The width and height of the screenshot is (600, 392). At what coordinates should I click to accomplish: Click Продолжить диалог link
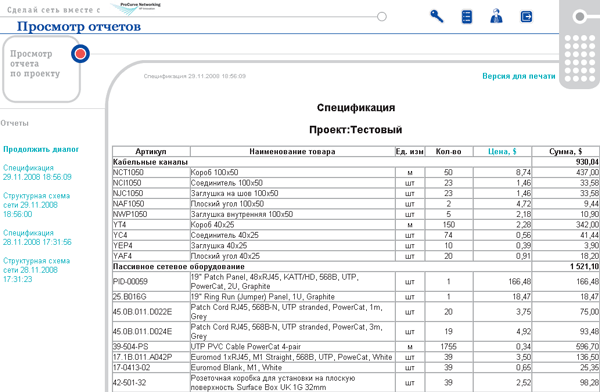pos(41,149)
